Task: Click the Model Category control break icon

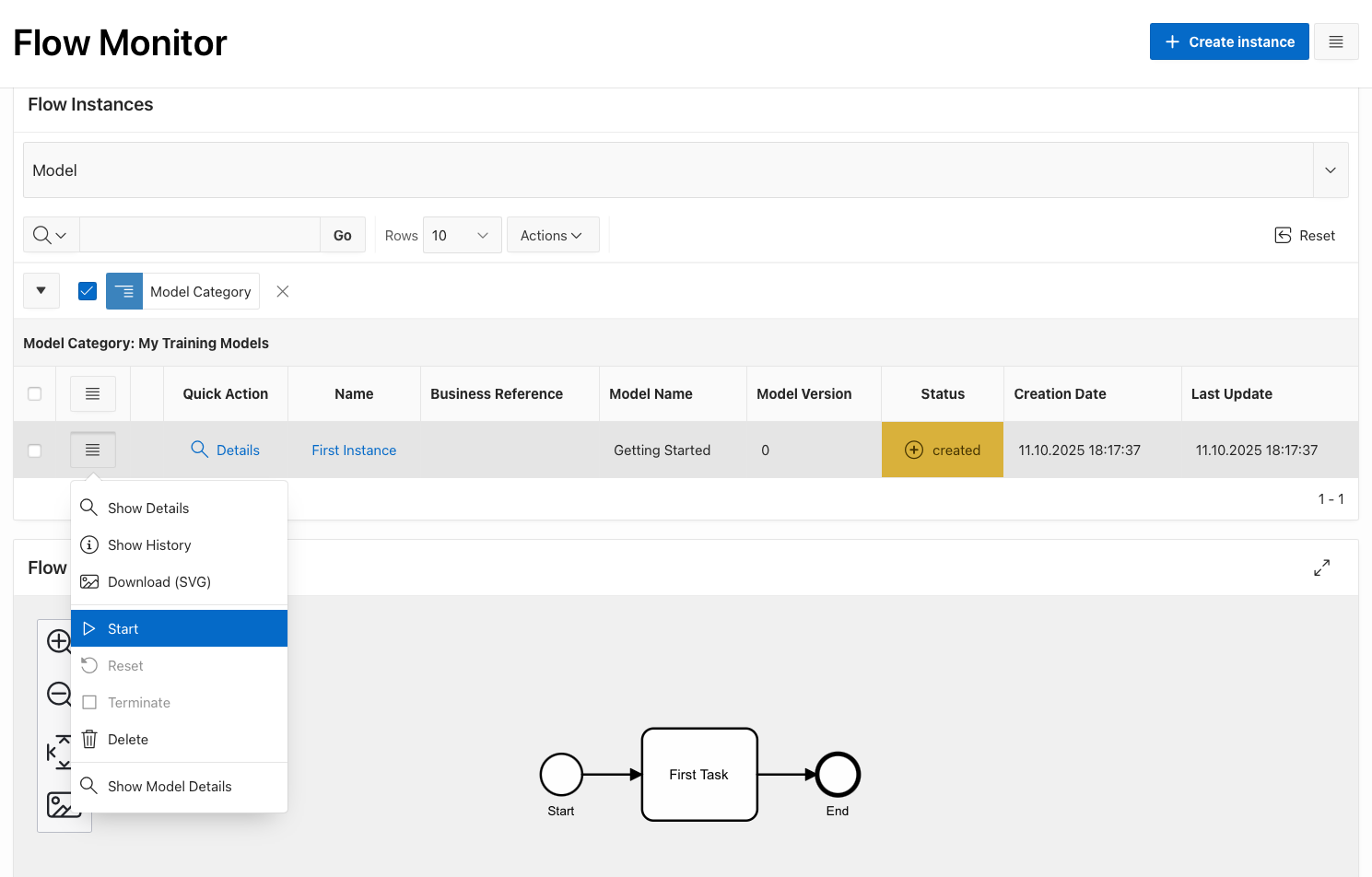Action: point(124,291)
